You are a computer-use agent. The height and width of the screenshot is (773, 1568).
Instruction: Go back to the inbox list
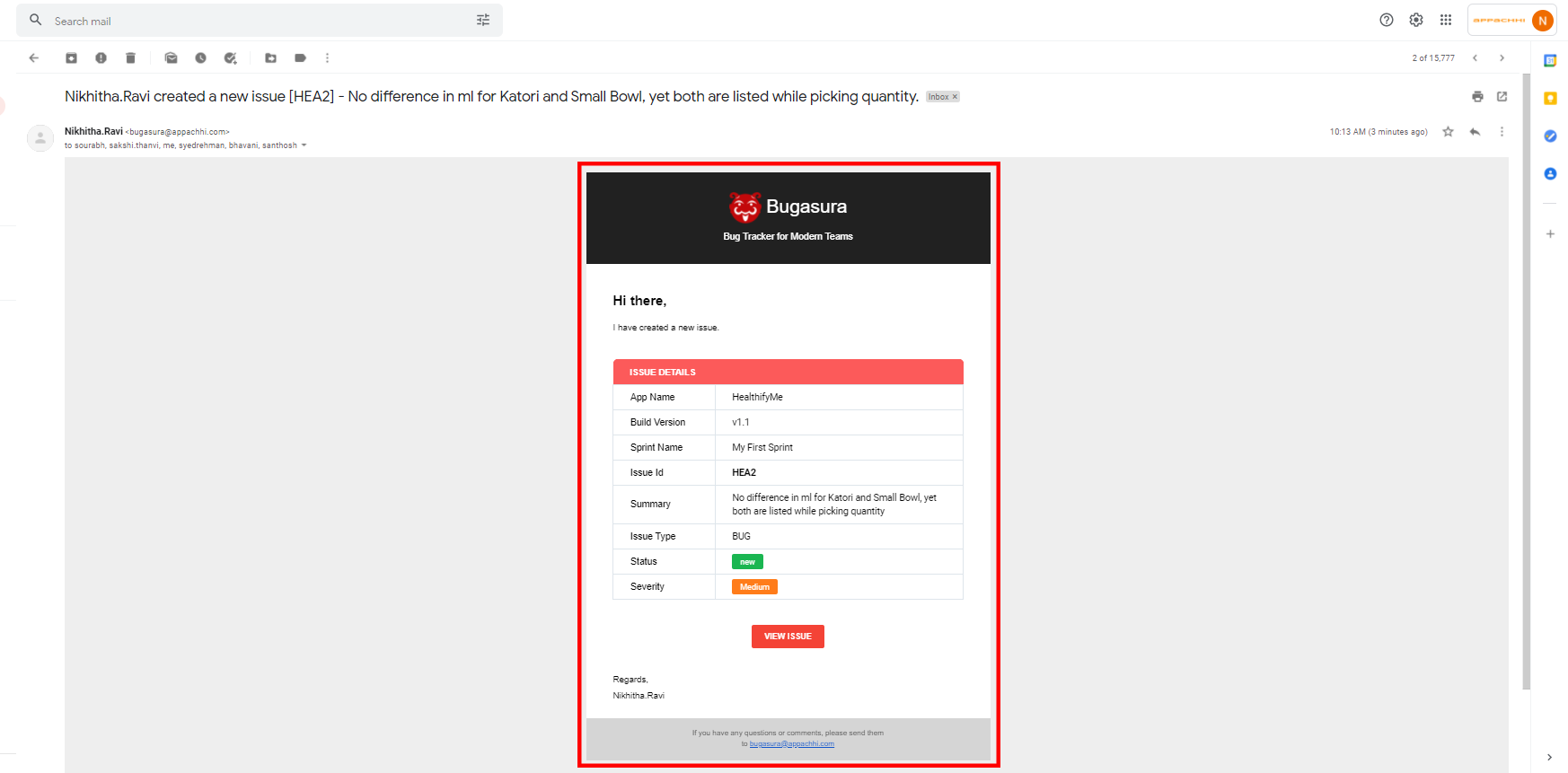pyautogui.click(x=34, y=58)
